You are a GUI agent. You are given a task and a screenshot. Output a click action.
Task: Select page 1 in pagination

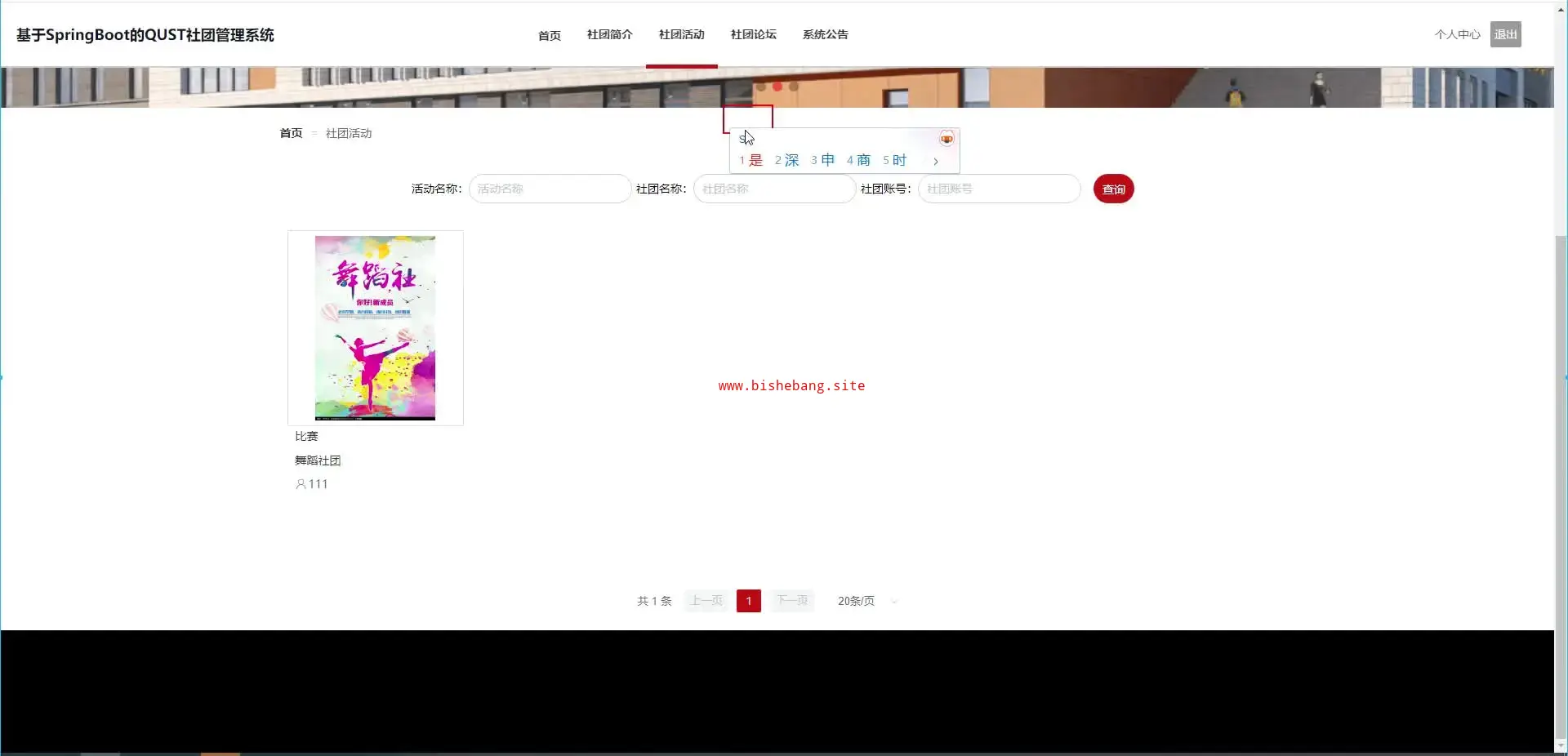(748, 601)
